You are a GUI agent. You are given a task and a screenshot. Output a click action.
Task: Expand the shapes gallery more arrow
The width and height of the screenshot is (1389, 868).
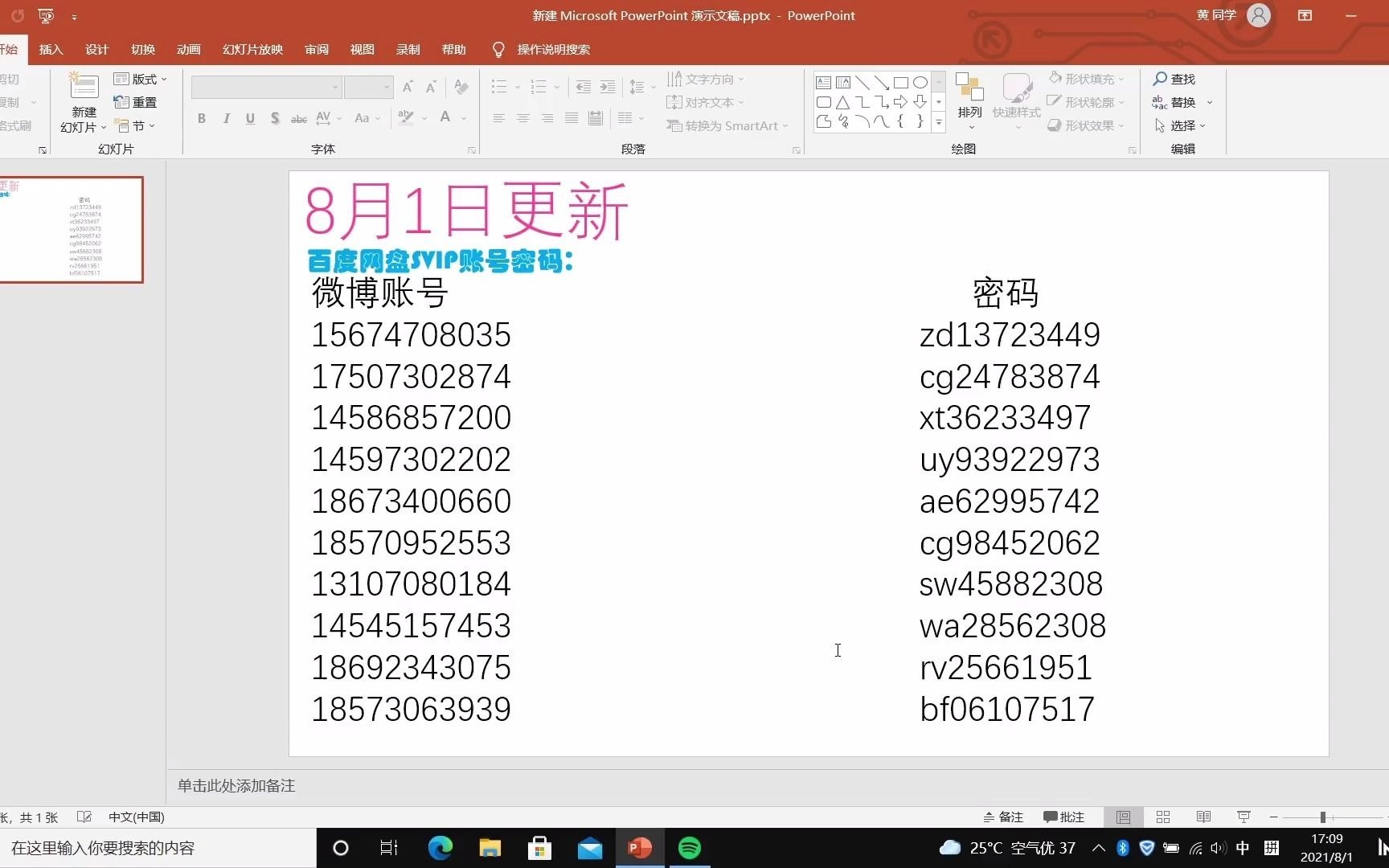point(939,122)
